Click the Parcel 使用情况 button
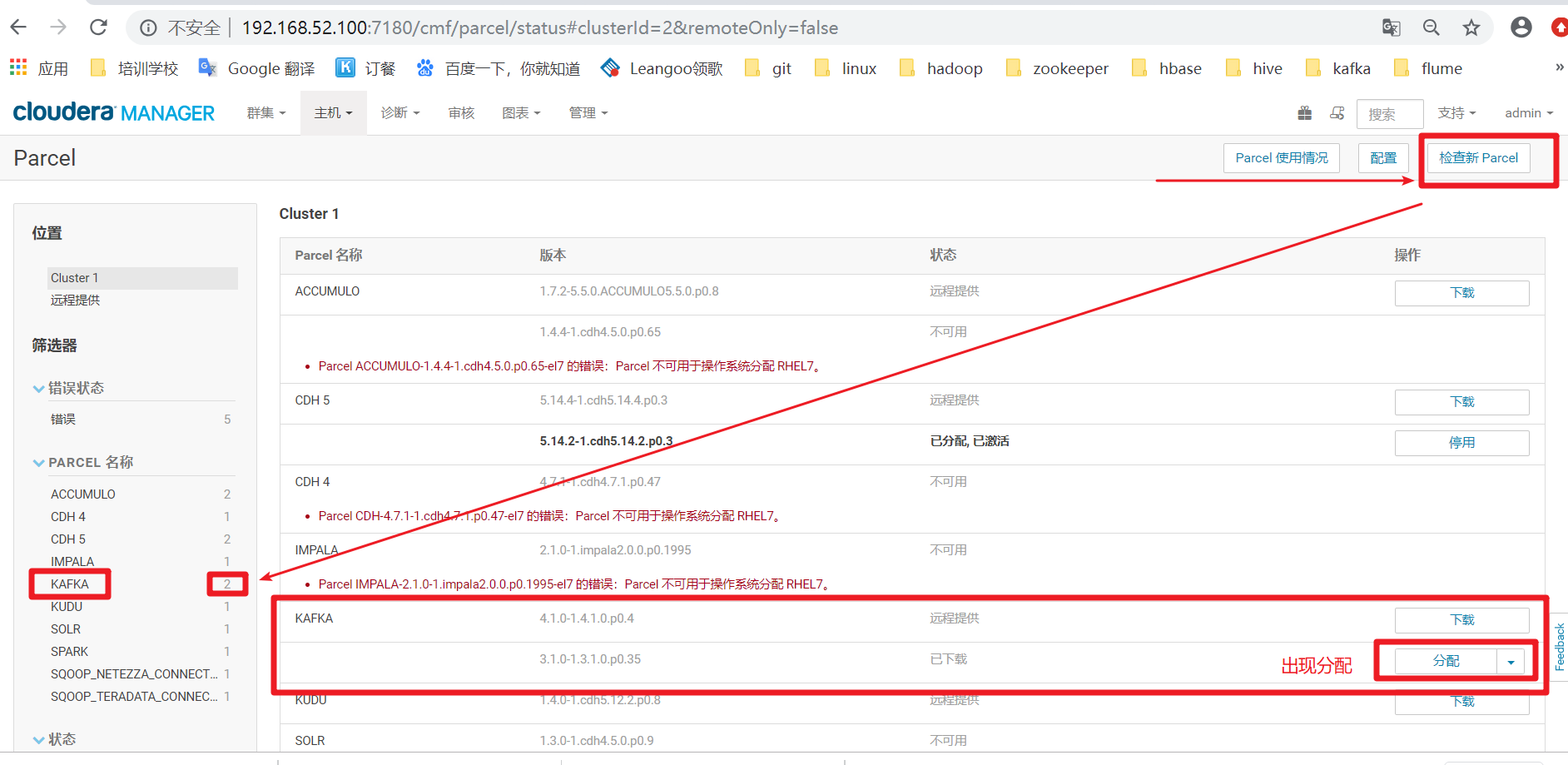The width and height of the screenshot is (1568, 765). tap(1282, 158)
